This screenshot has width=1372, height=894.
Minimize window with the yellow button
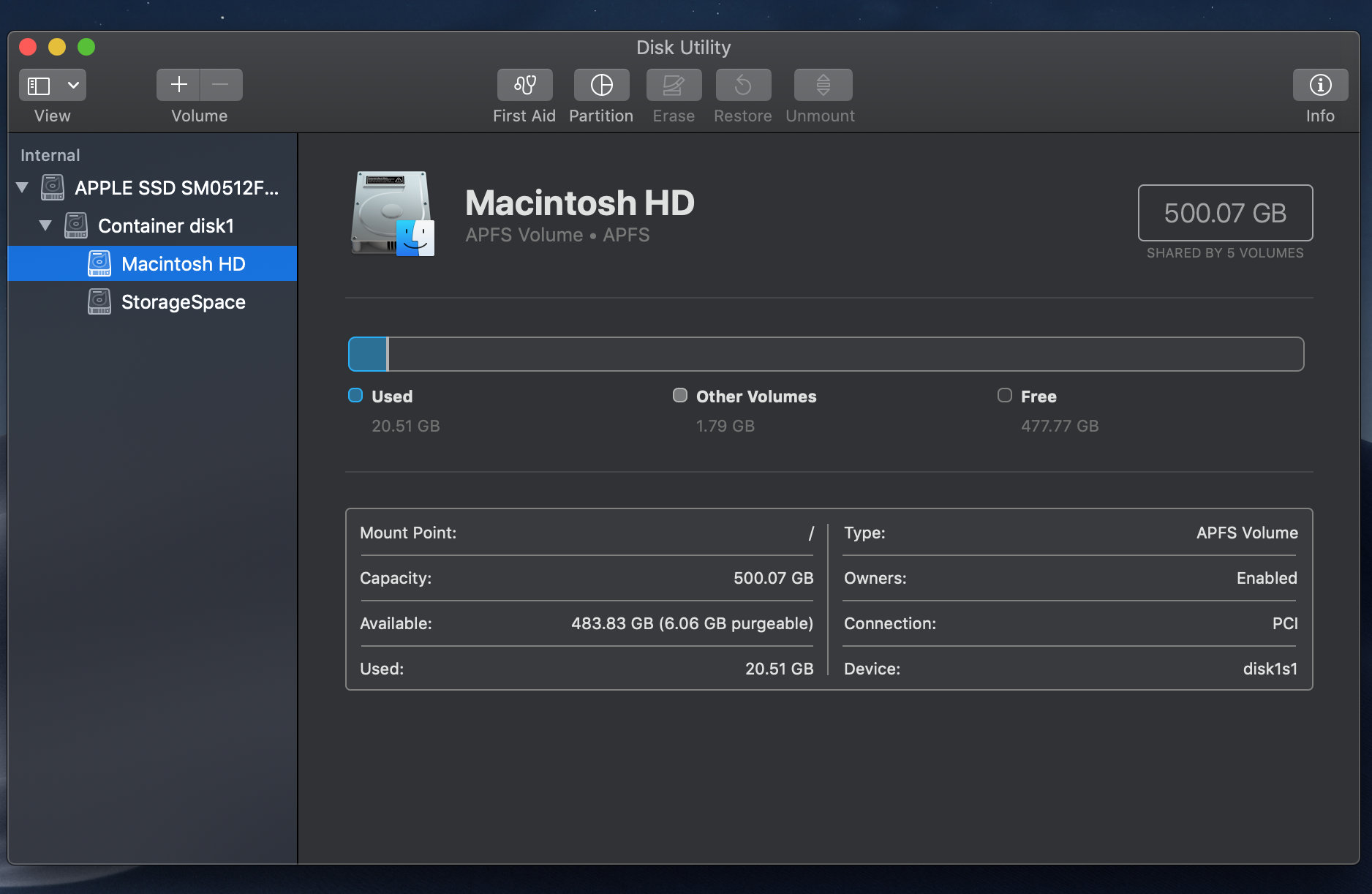tap(57, 47)
